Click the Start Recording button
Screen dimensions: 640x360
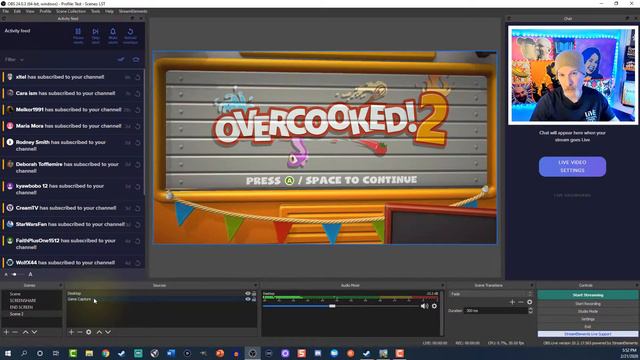[x=588, y=304]
